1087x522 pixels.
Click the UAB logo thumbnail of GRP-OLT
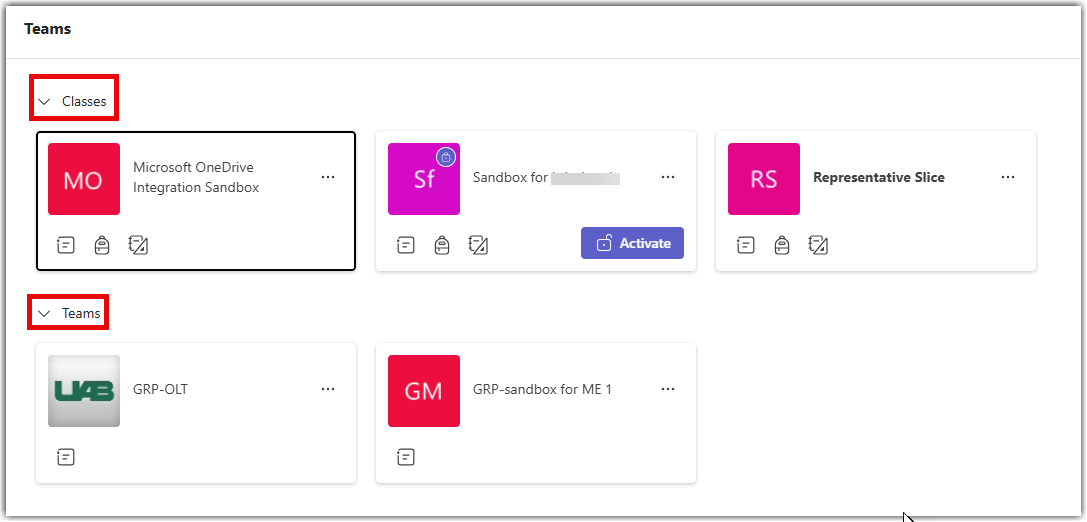[84, 391]
